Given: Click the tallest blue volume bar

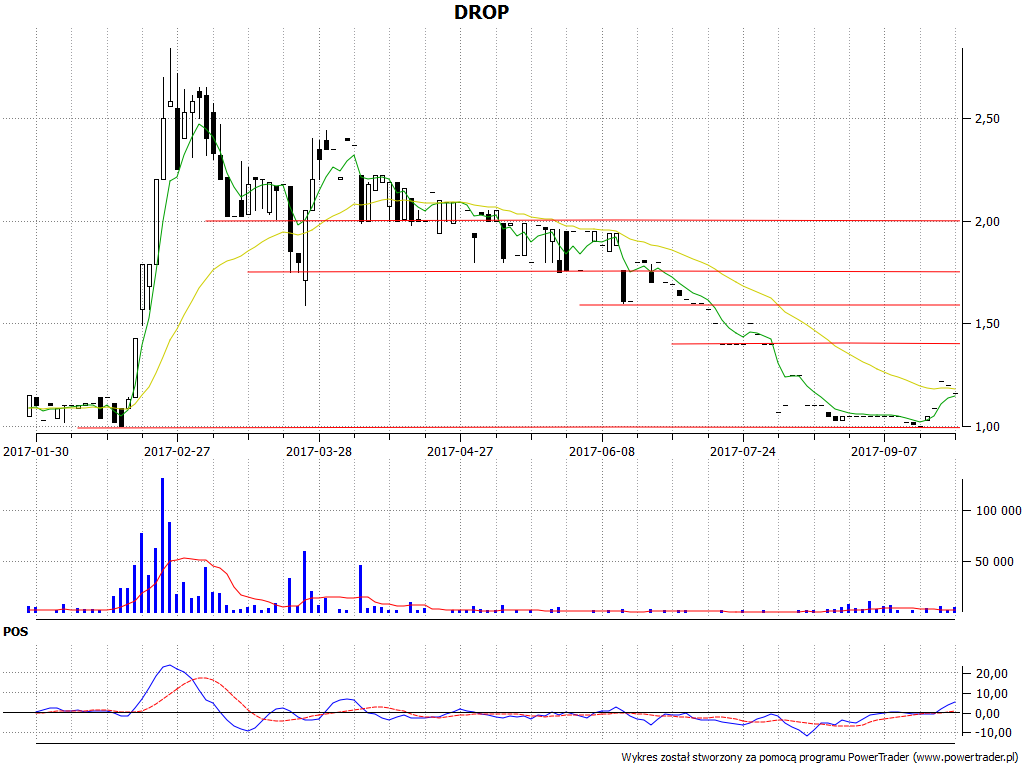Looking at the screenshot, I should coord(163,545).
